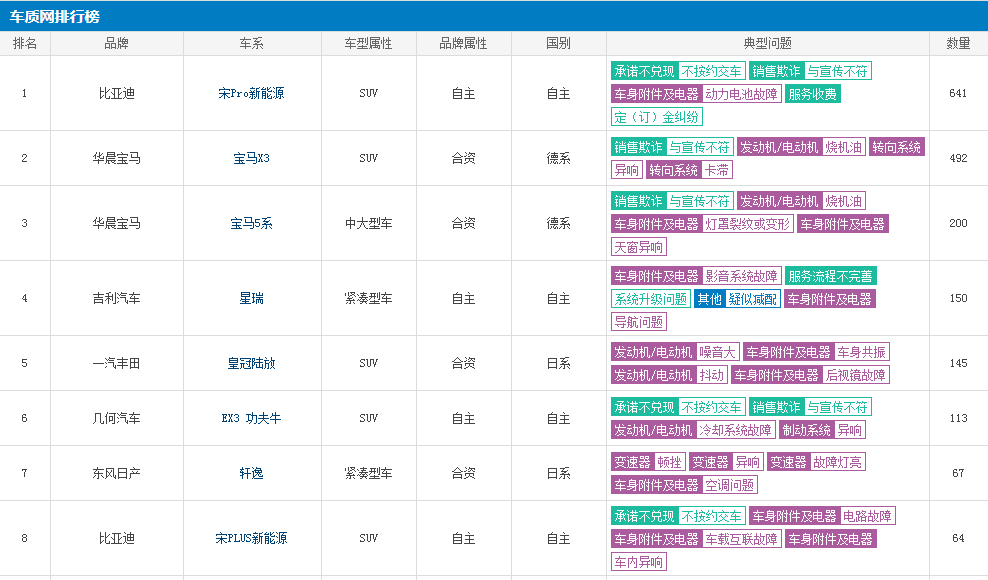This screenshot has width=988, height=580.
Task: Click the 中大型车 vehicle type cell
Action: 369,223
